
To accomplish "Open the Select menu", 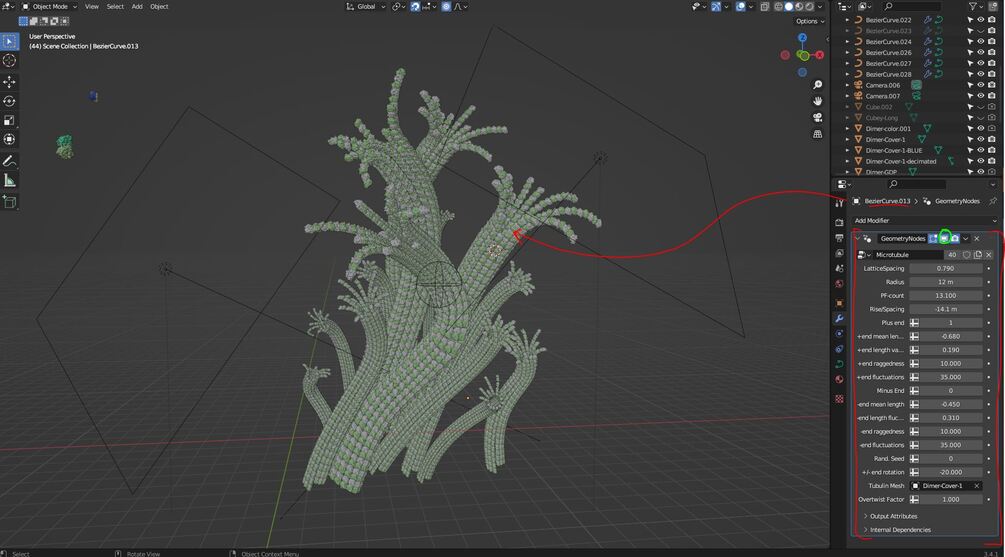I will tap(115, 6).
